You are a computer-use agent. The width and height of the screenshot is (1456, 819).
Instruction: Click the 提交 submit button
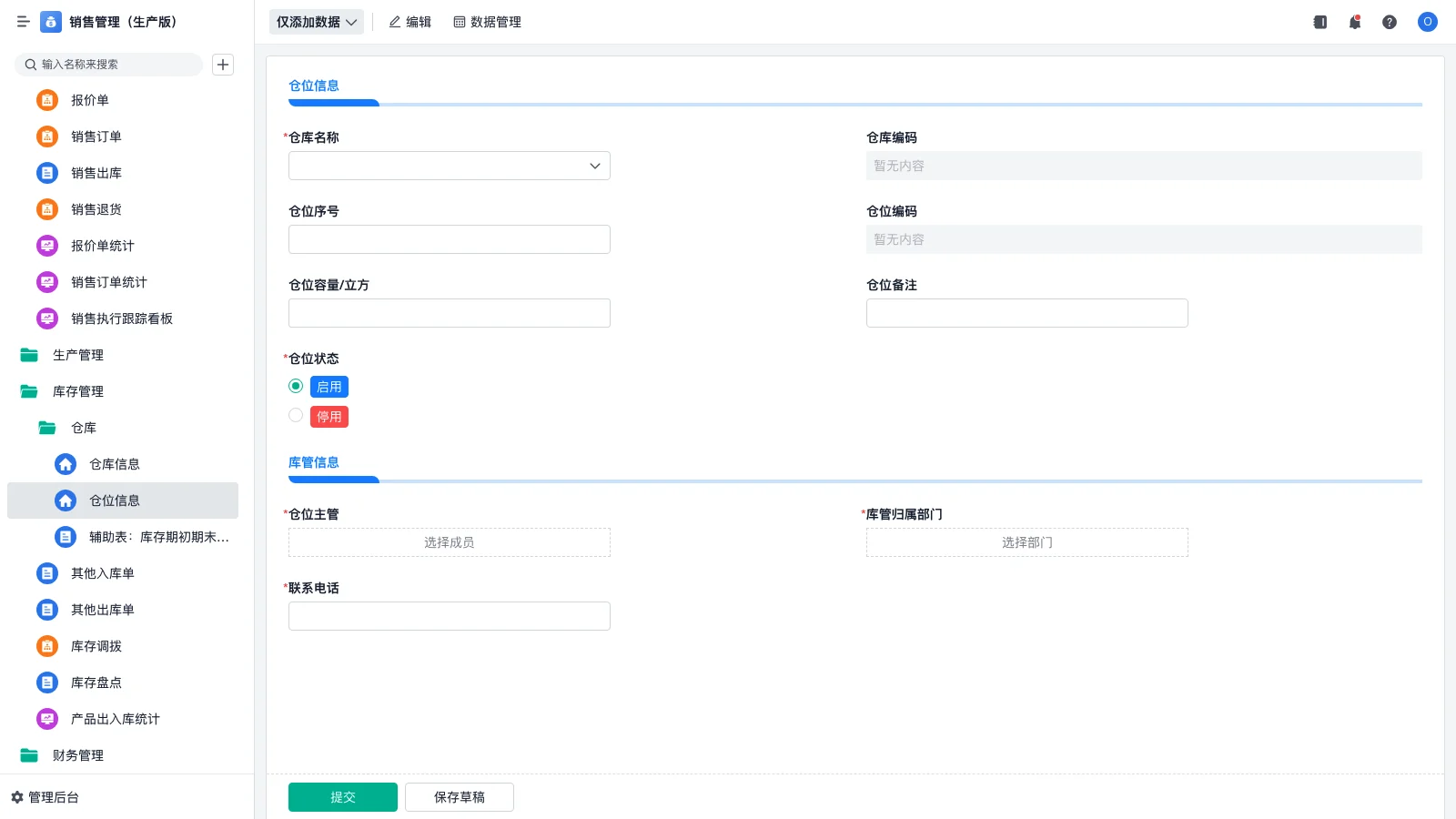(342, 796)
